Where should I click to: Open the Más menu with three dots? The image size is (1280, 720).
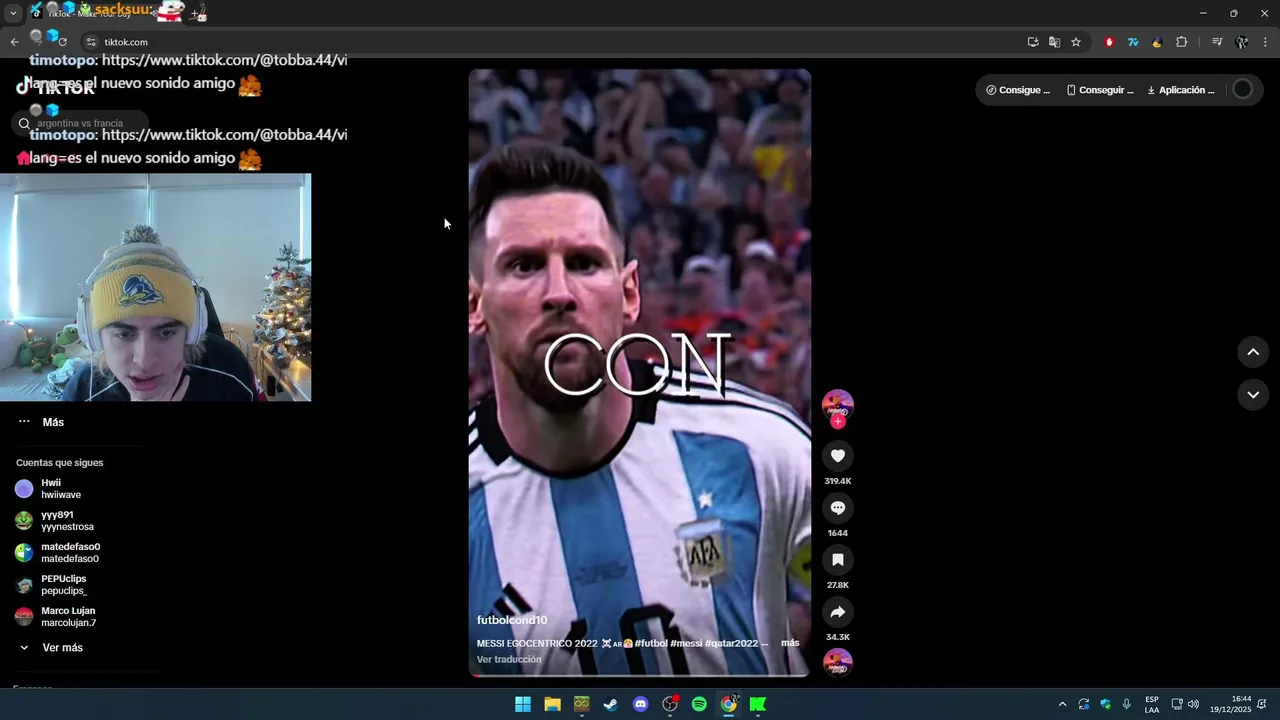[x=40, y=422]
